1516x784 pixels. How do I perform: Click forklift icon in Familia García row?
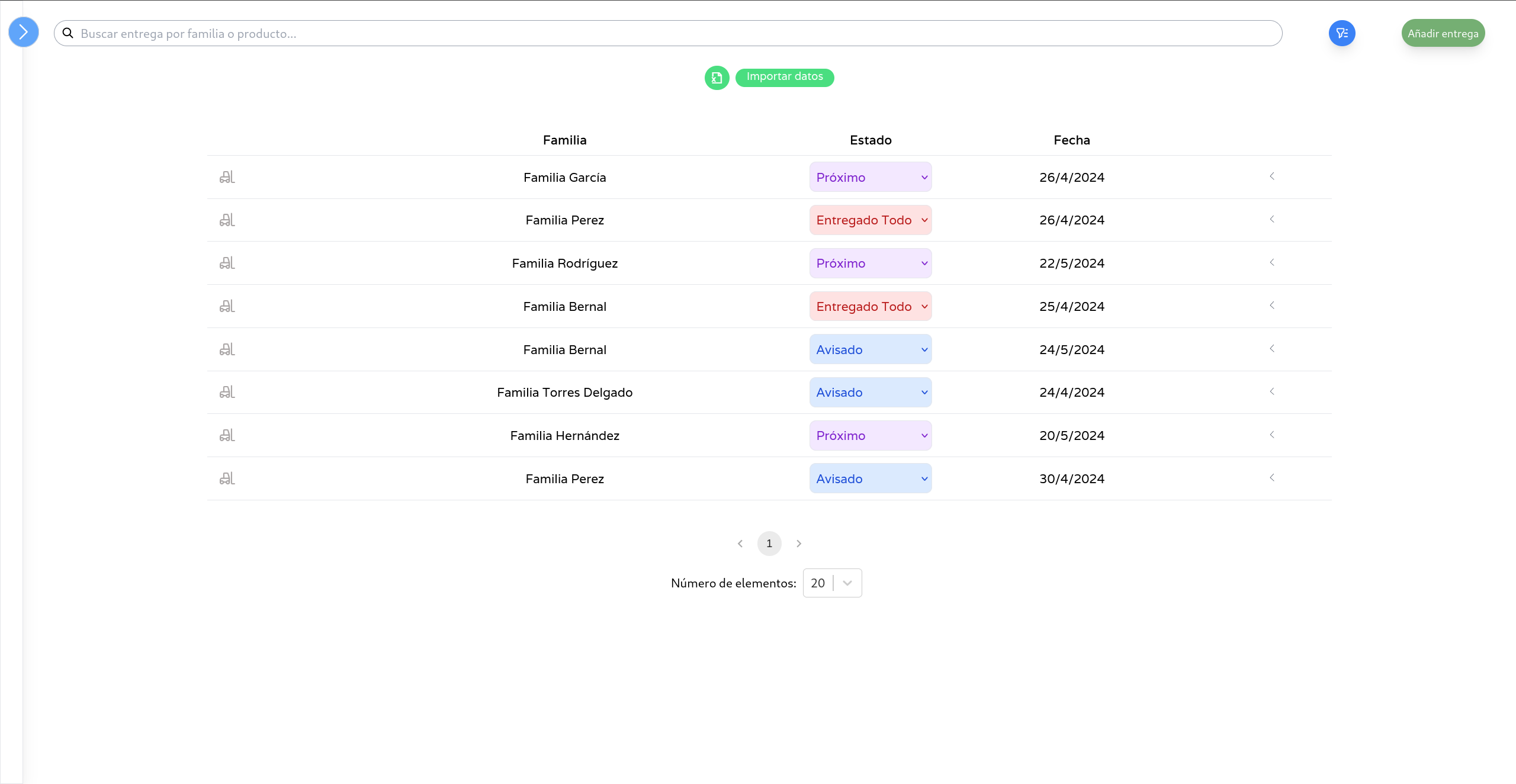click(x=227, y=177)
